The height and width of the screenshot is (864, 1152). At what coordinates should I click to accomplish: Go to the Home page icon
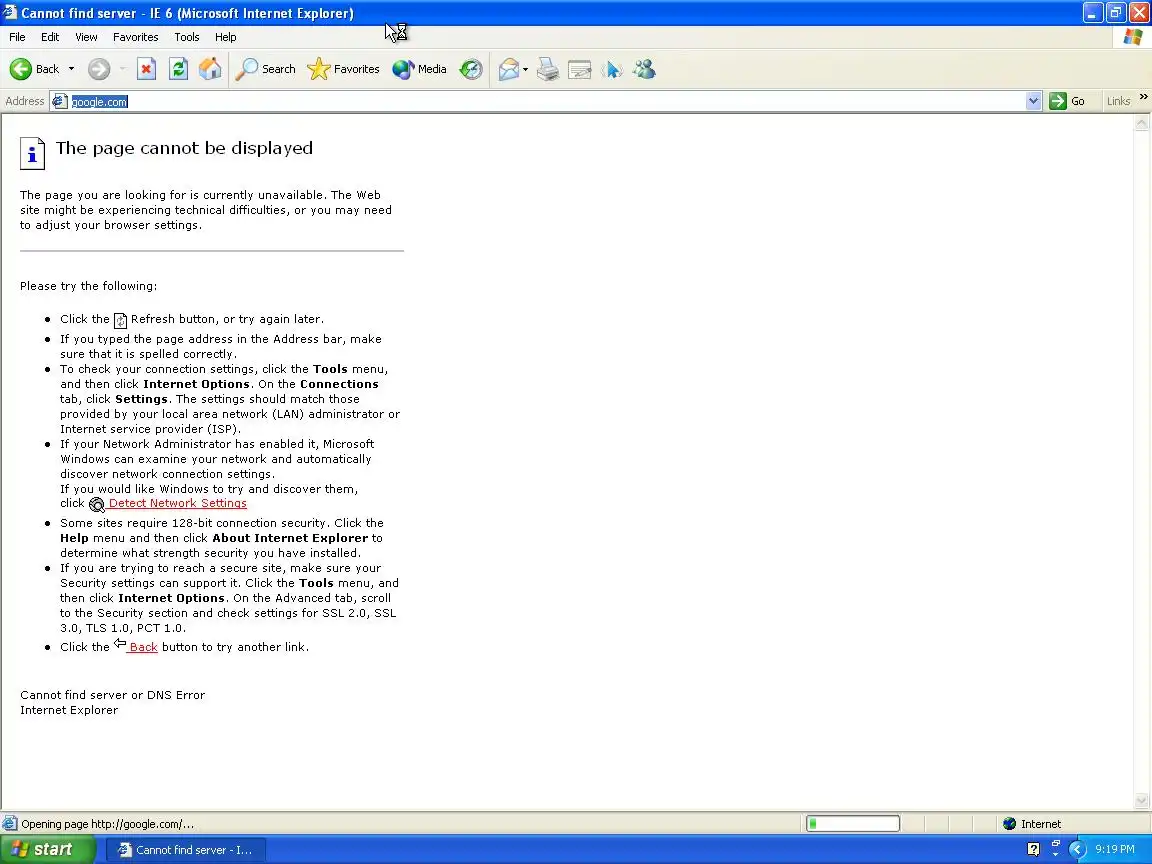pos(210,69)
